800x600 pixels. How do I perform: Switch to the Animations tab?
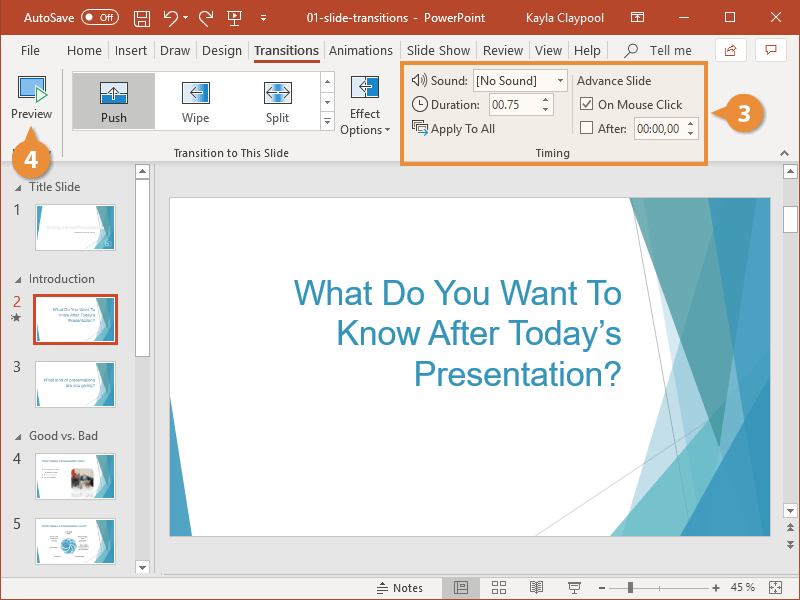click(x=360, y=50)
